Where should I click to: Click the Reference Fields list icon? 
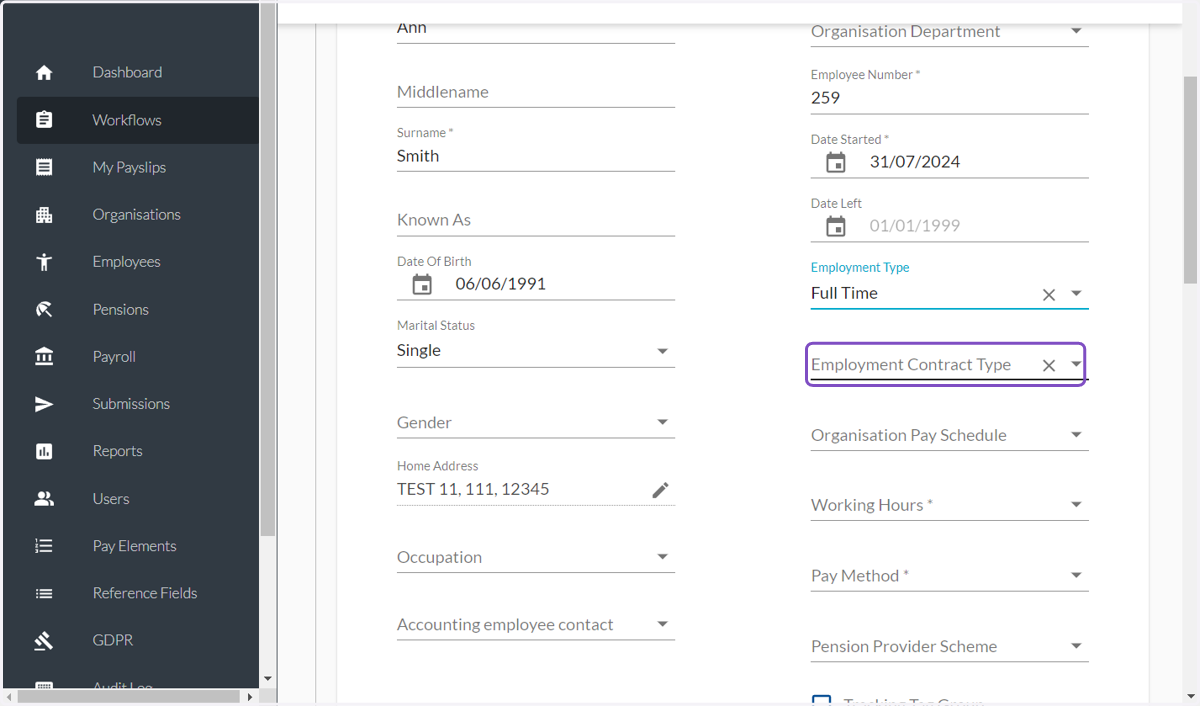[x=44, y=593]
